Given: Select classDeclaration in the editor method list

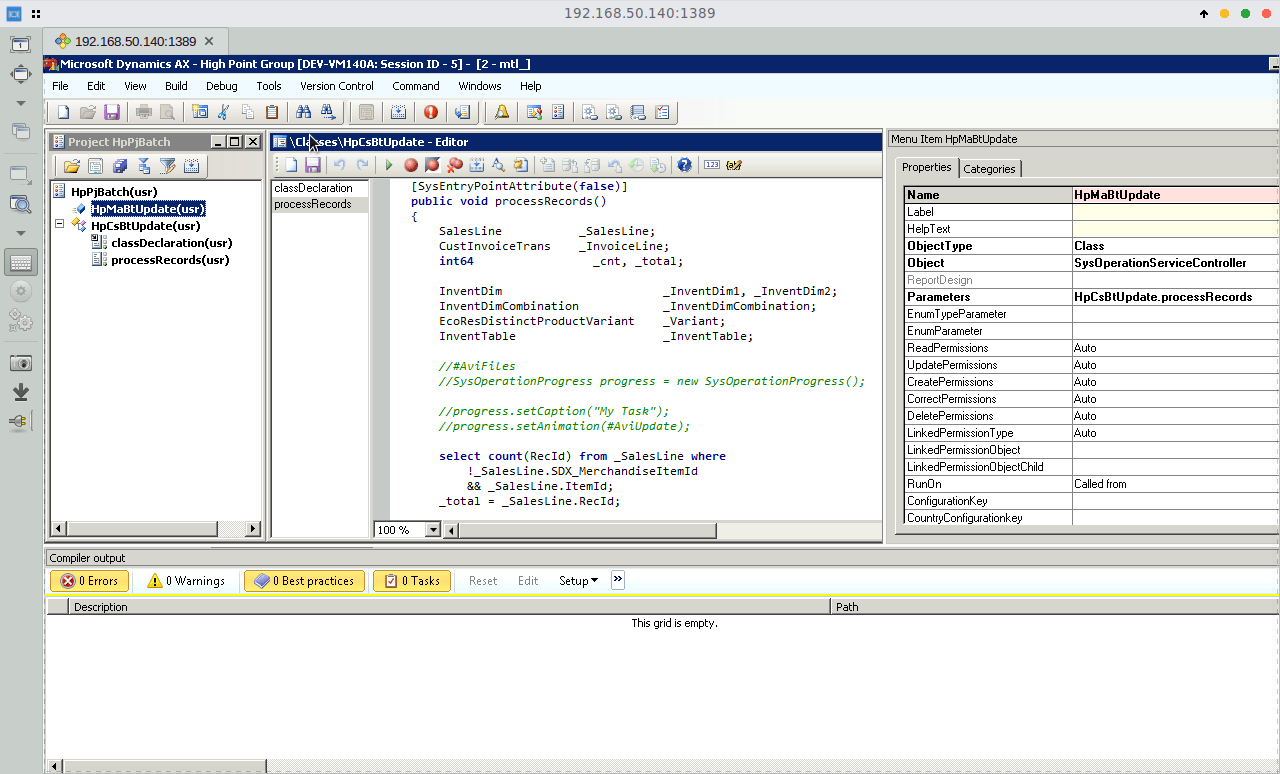Looking at the screenshot, I should tap(313, 188).
